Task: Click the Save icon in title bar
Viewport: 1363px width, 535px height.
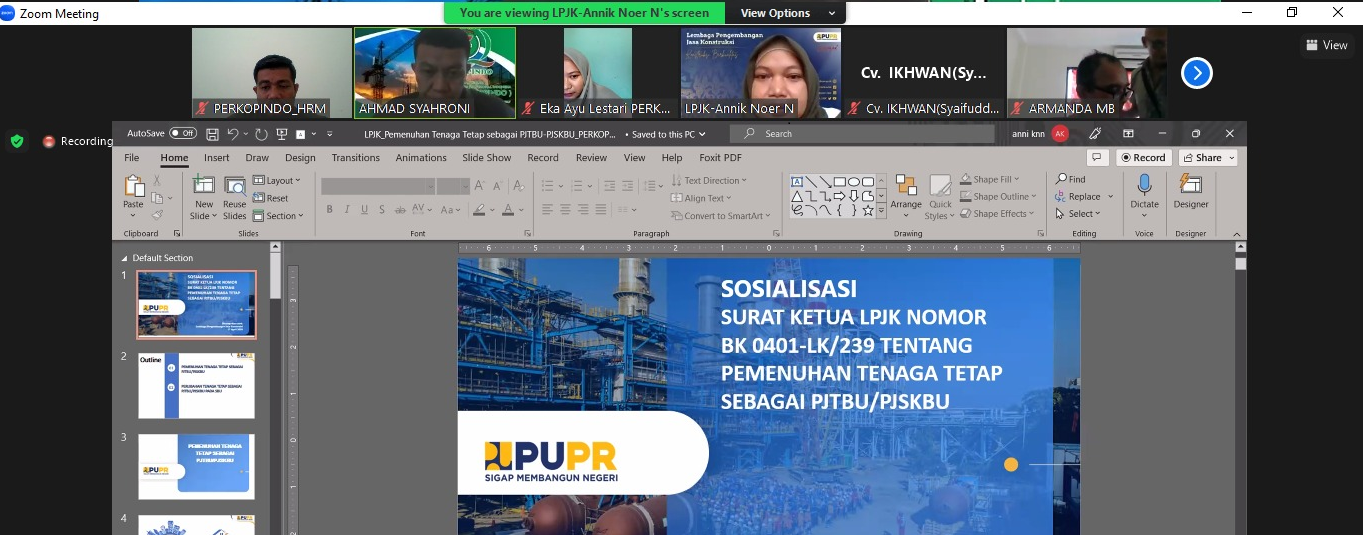Action: (212, 134)
